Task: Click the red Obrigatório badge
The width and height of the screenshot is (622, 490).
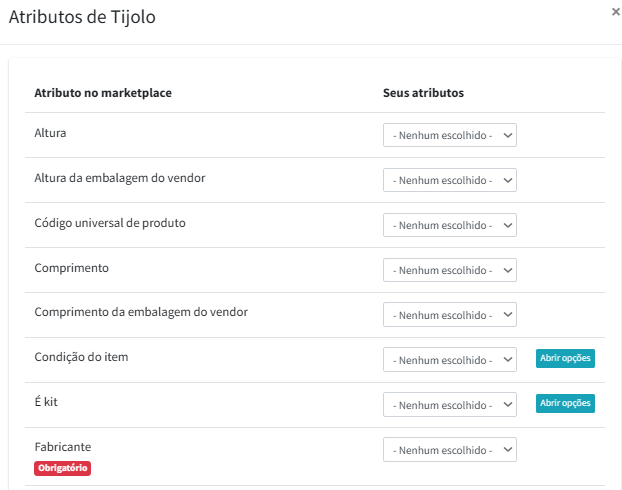Action: (63, 467)
